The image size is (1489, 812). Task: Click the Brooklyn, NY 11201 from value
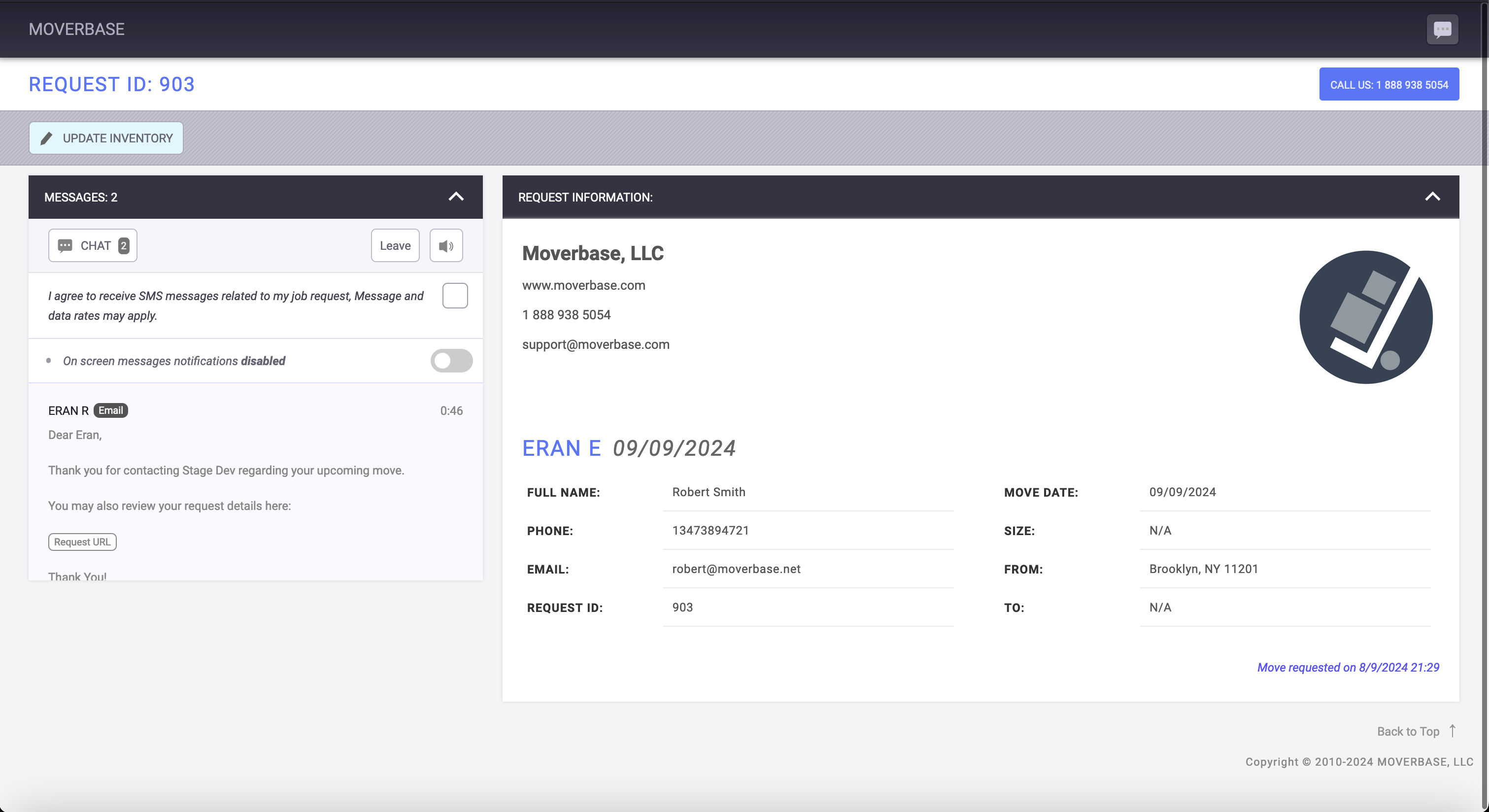pos(1203,569)
